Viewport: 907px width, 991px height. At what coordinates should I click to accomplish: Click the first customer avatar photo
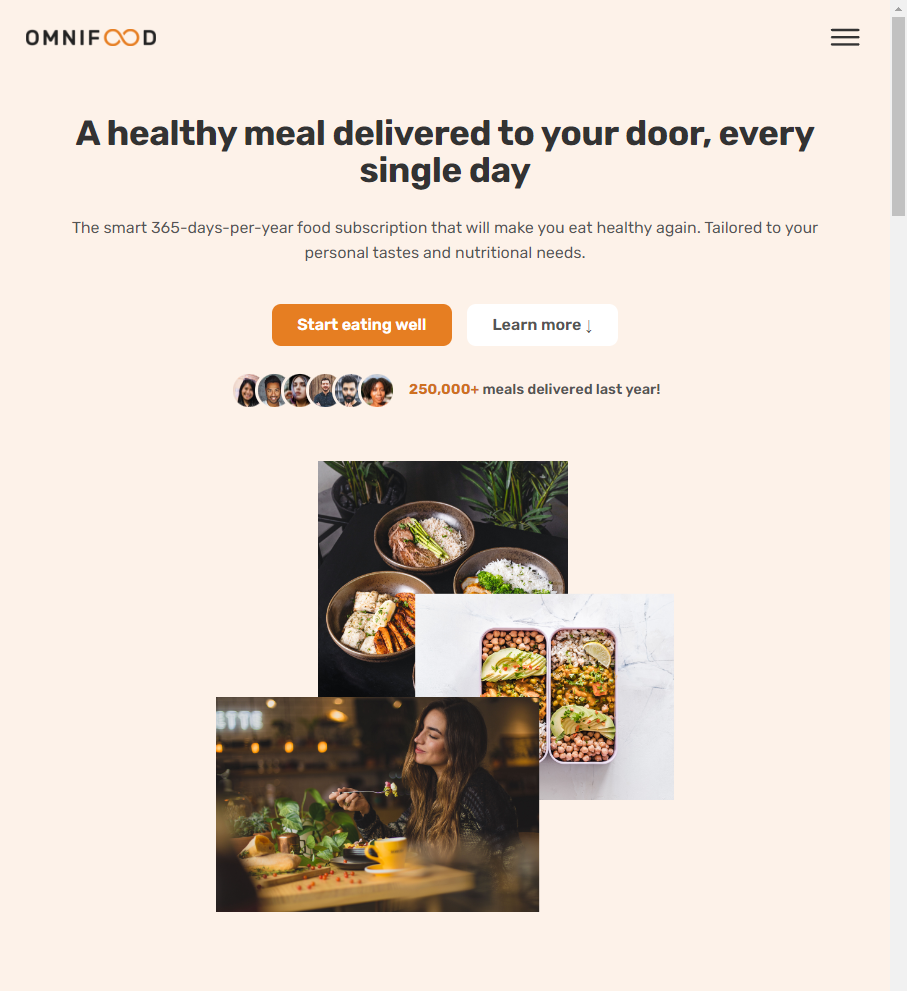247,391
